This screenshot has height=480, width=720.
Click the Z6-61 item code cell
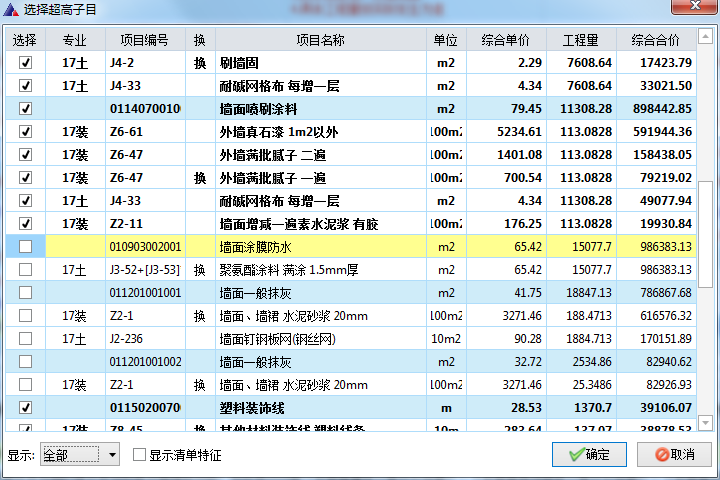coord(145,132)
